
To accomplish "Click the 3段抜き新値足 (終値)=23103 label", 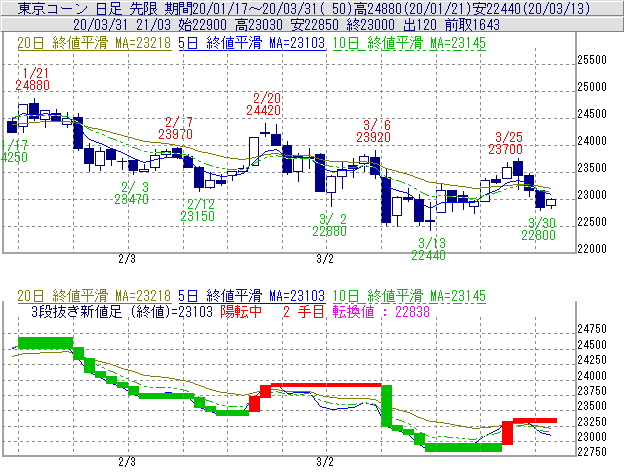I will point(122,312).
